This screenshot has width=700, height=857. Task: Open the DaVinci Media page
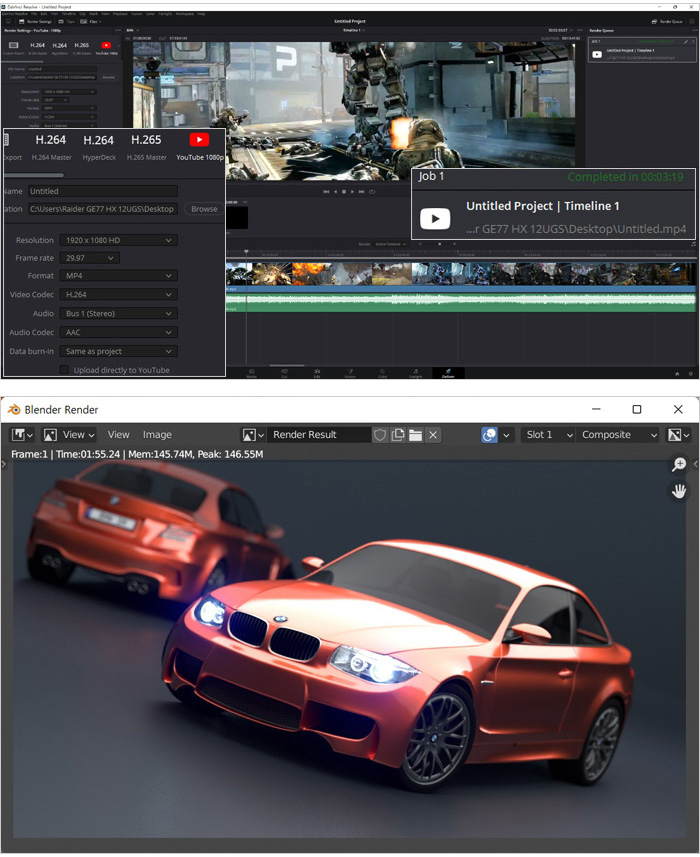tap(251, 373)
